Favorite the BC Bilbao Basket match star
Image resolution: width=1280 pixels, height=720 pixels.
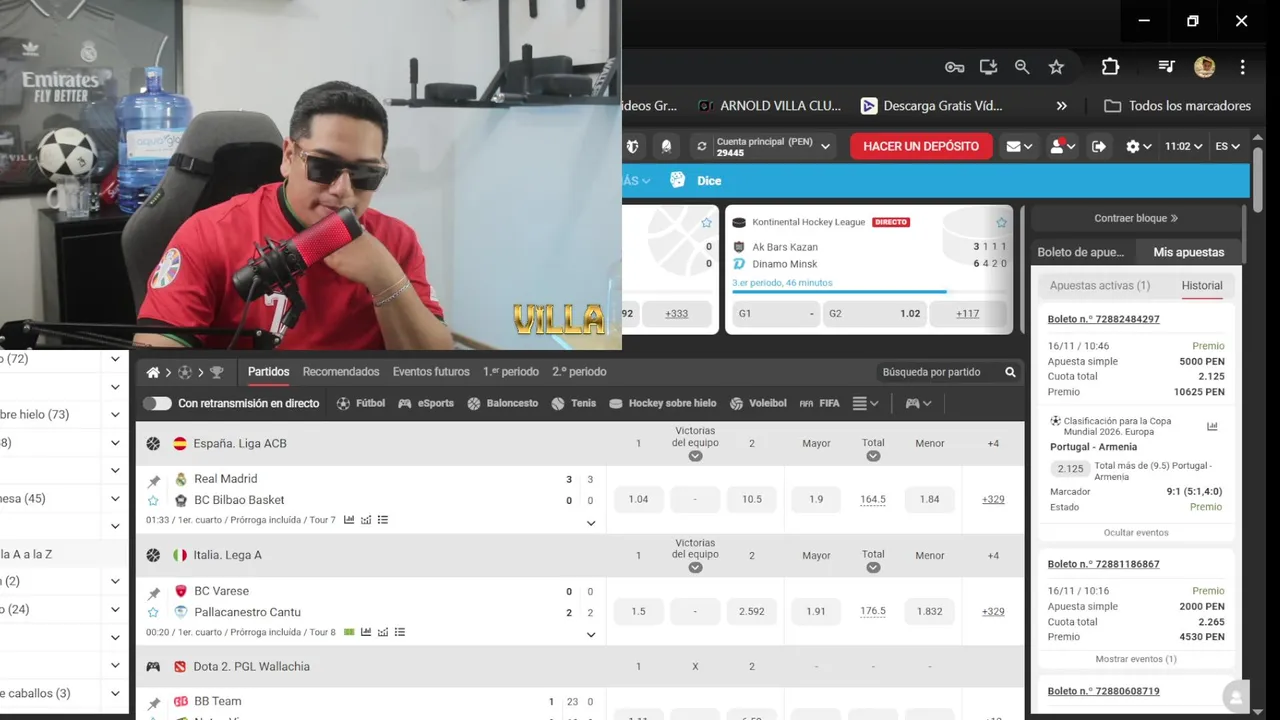(x=153, y=500)
